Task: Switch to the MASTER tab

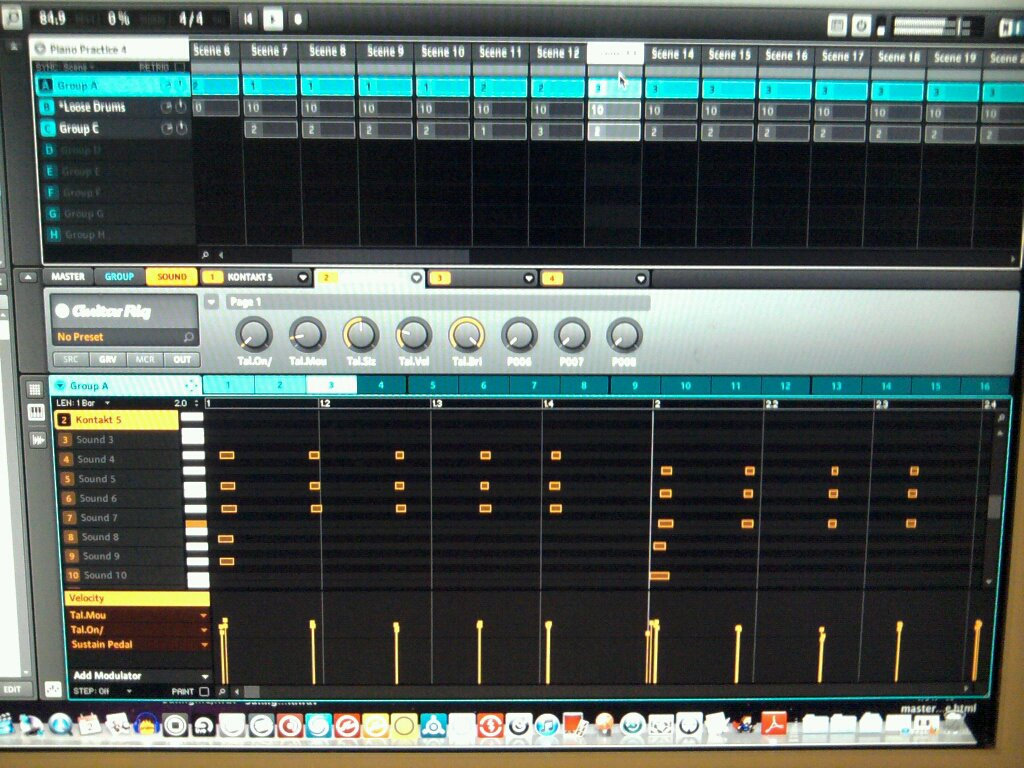Action: pos(68,277)
